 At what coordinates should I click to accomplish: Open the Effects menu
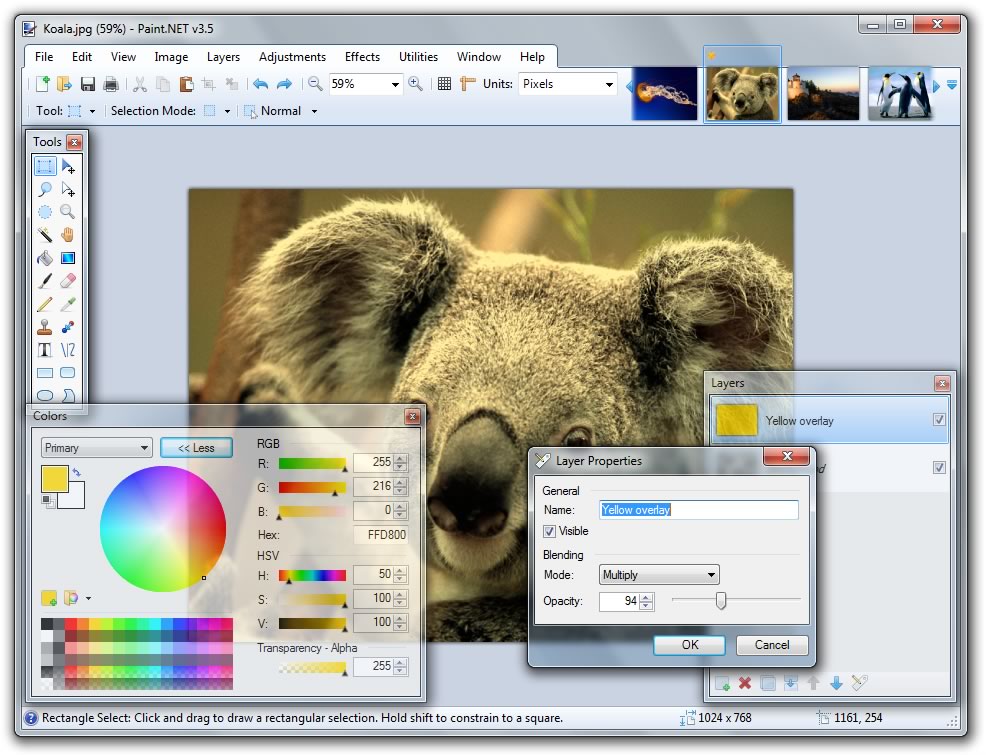[362, 57]
